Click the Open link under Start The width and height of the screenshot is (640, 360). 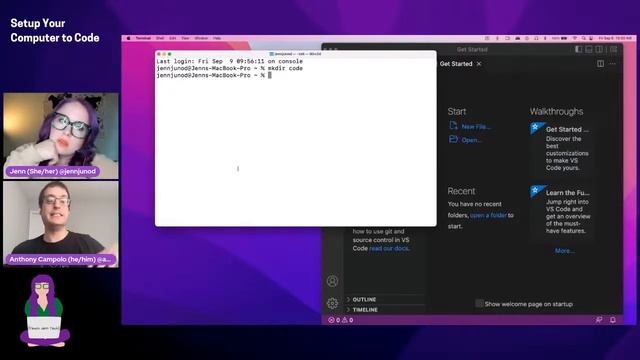(x=471, y=140)
